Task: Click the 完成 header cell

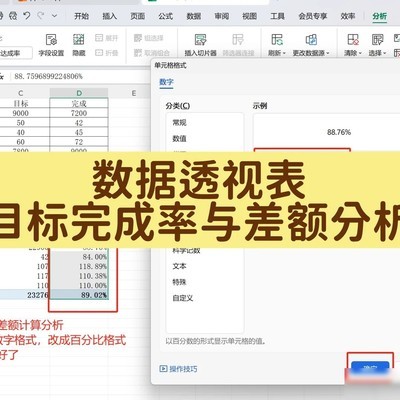Action: tap(79, 103)
